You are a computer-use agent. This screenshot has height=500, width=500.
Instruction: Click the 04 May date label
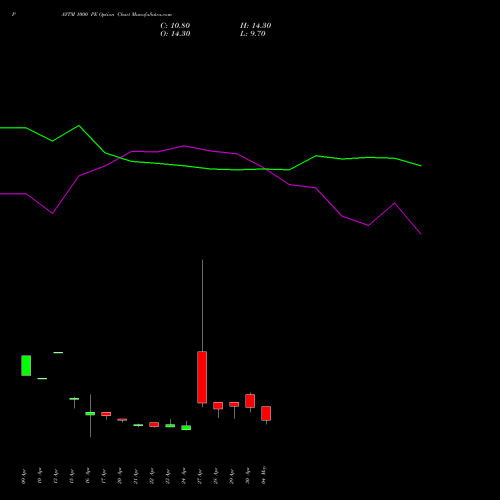(264, 475)
